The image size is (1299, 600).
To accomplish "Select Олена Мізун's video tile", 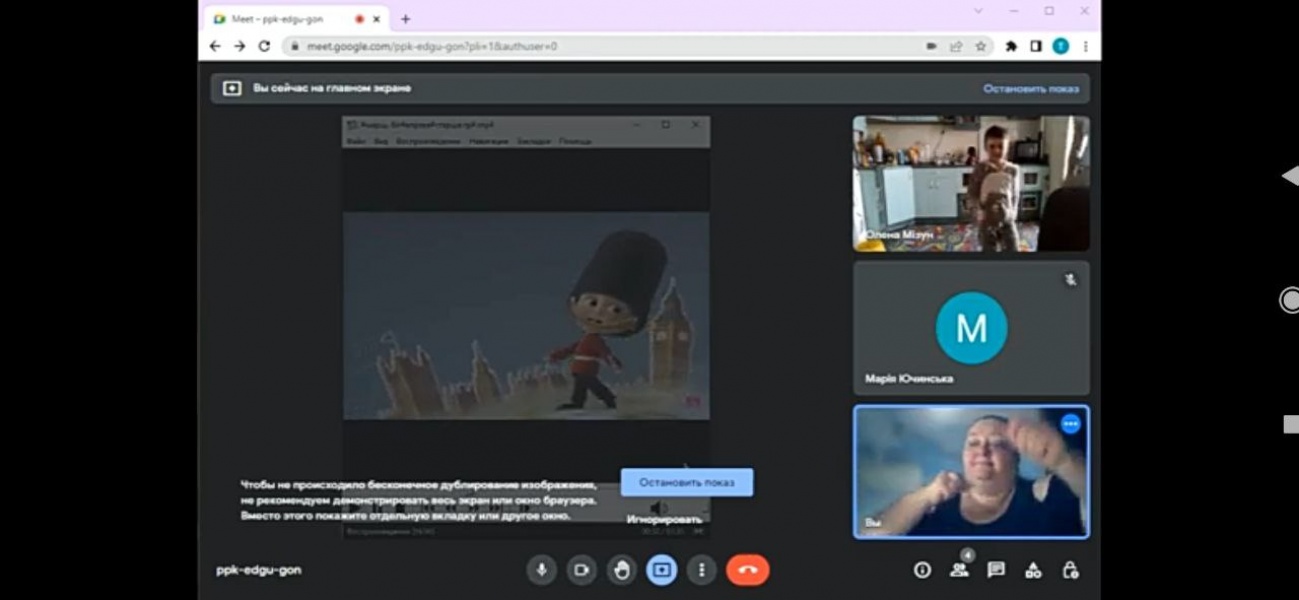I will 970,183.
